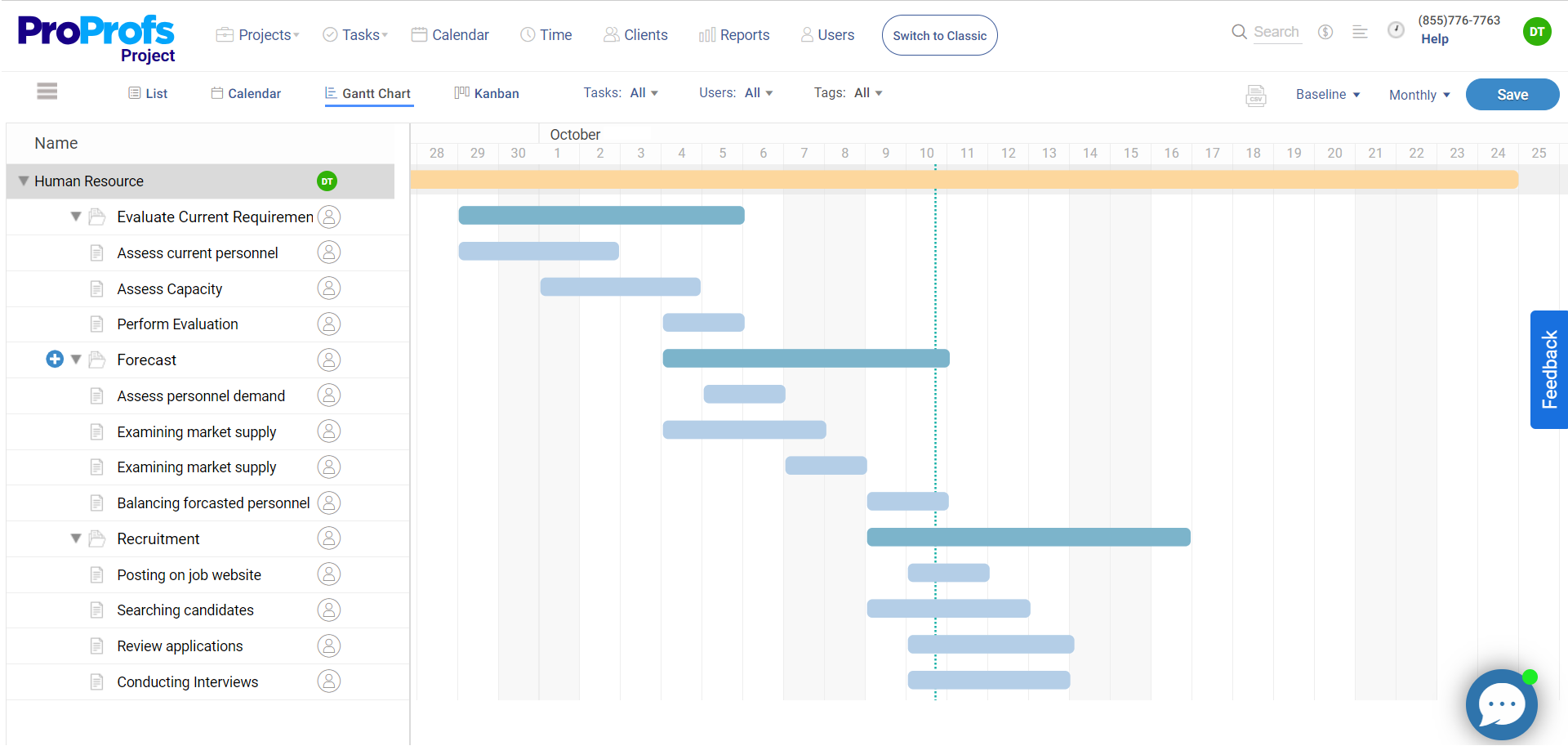Collapse the Human Resource project group

(23, 181)
